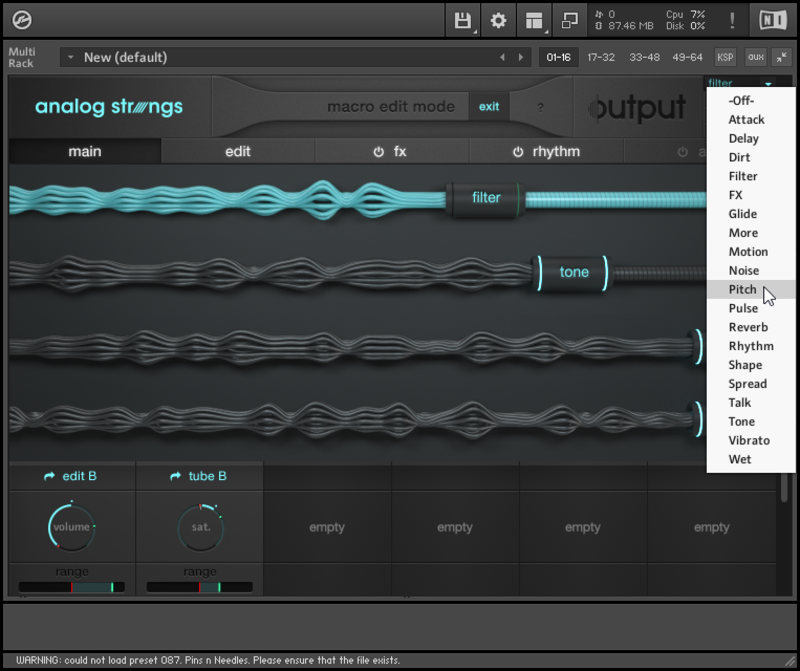Pick More in the macro menu
Image resolution: width=800 pixels, height=671 pixels.
coord(751,233)
